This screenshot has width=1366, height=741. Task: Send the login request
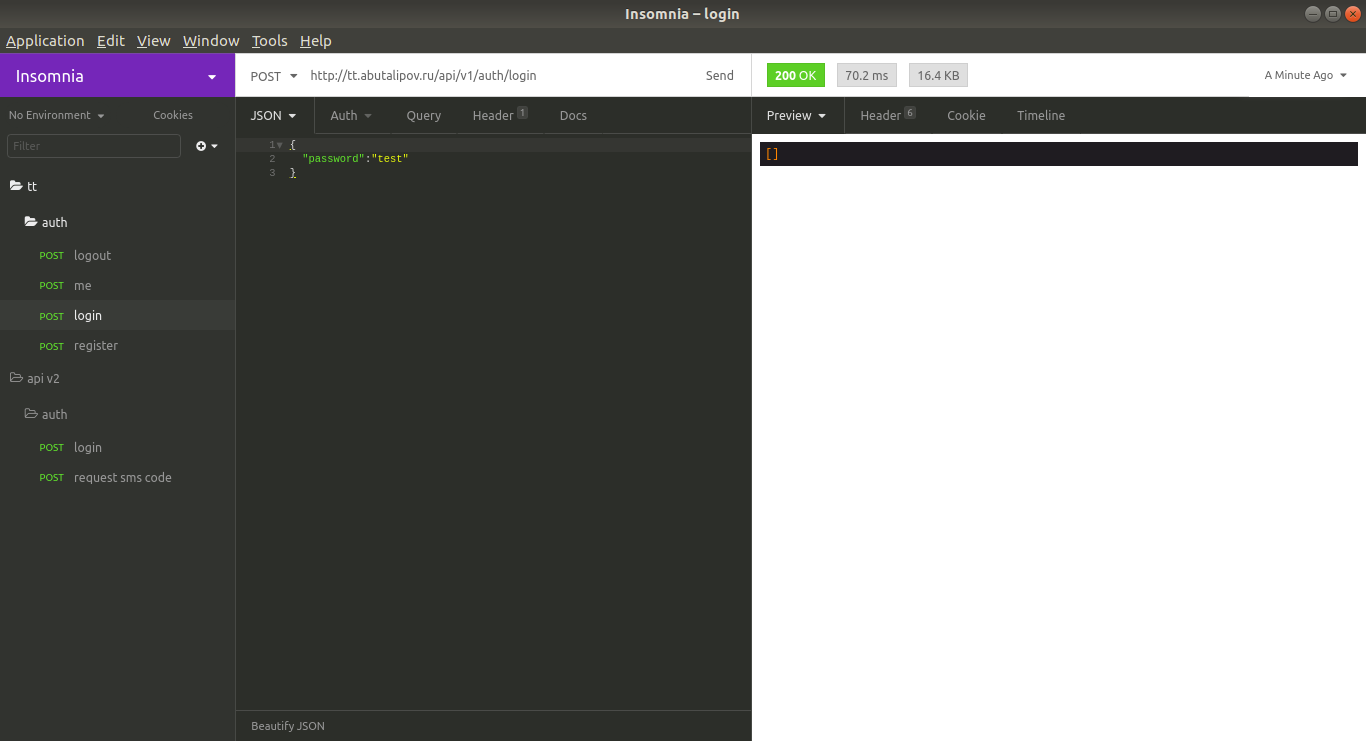click(x=719, y=76)
